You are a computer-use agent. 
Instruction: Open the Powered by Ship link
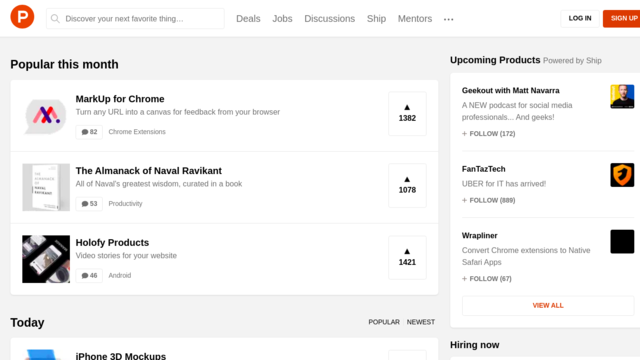572,60
